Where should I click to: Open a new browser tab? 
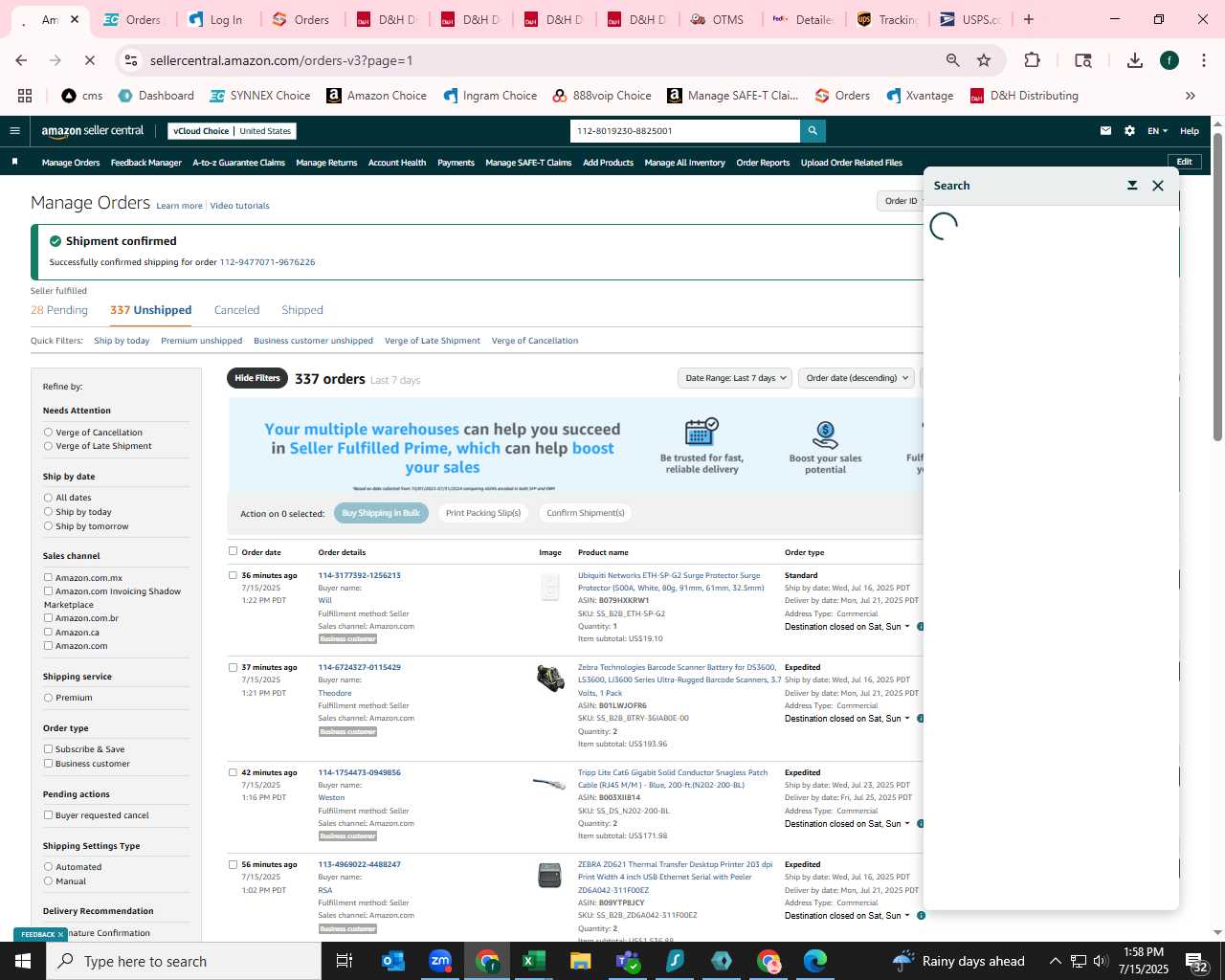pos(1029,19)
